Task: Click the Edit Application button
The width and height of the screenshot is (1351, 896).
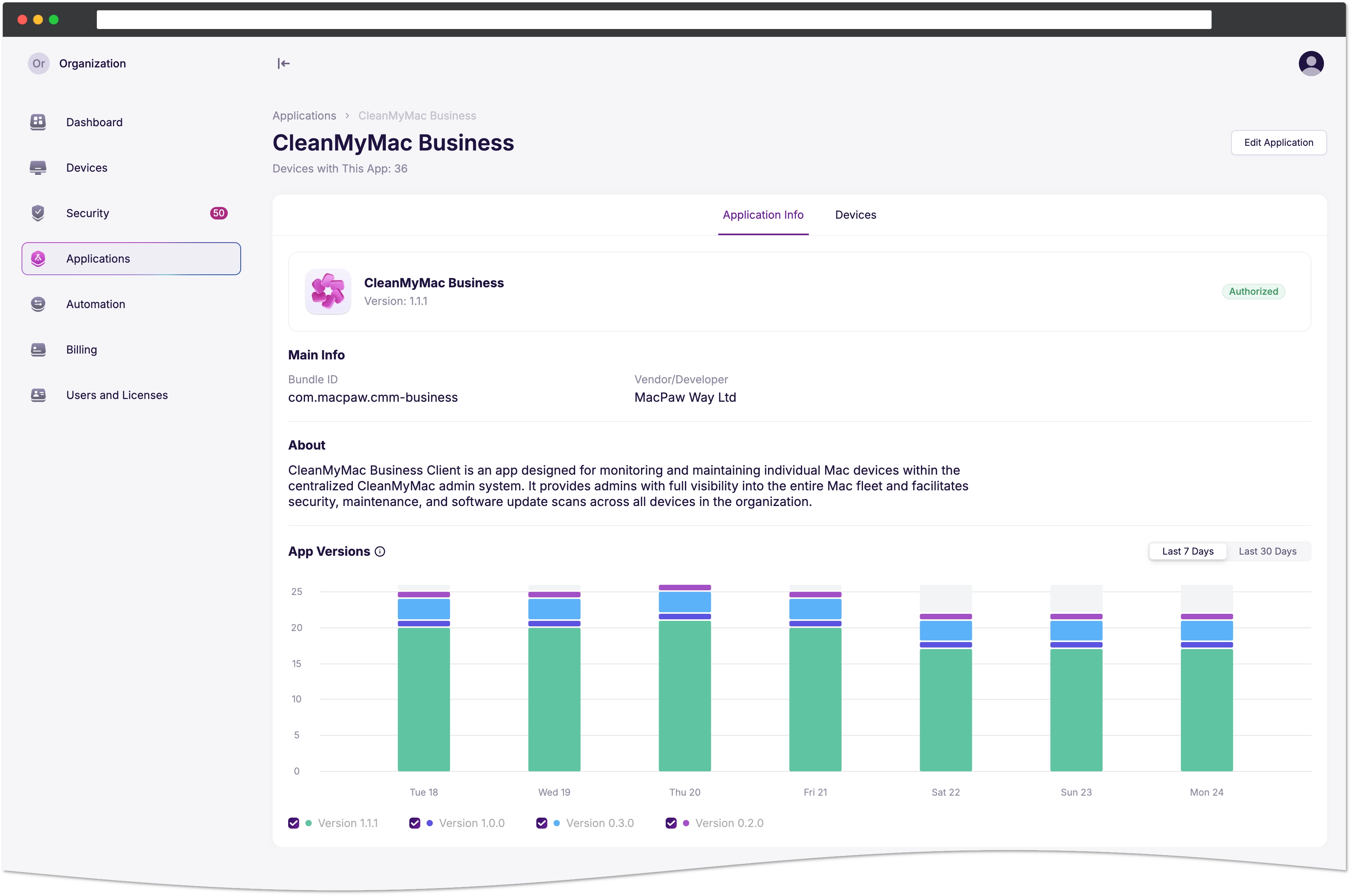Action: click(1278, 142)
